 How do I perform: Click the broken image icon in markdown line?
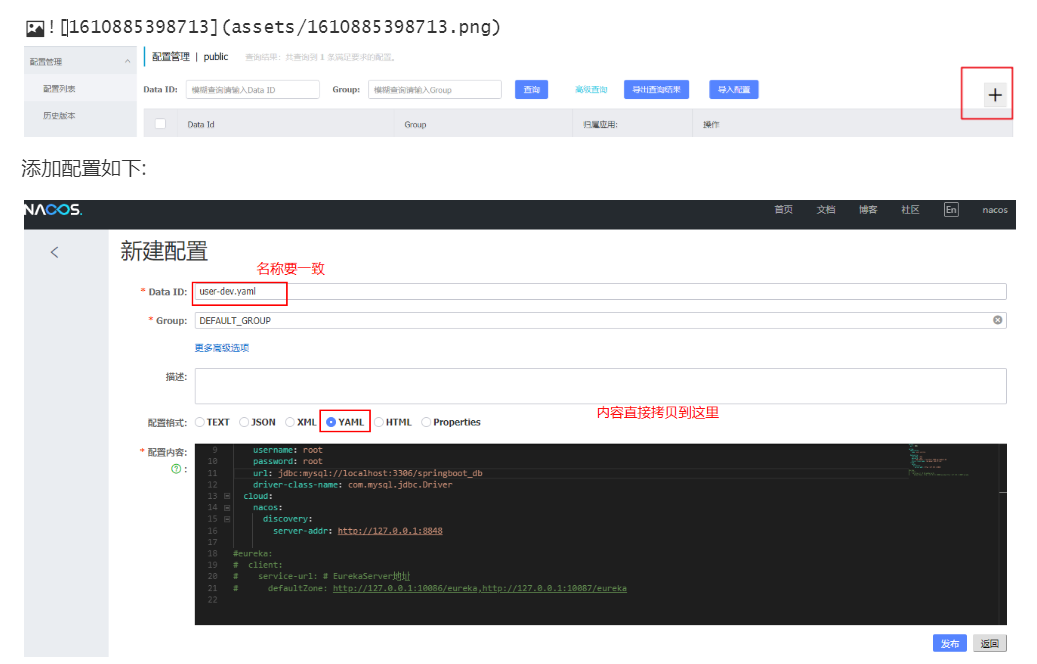35,28
